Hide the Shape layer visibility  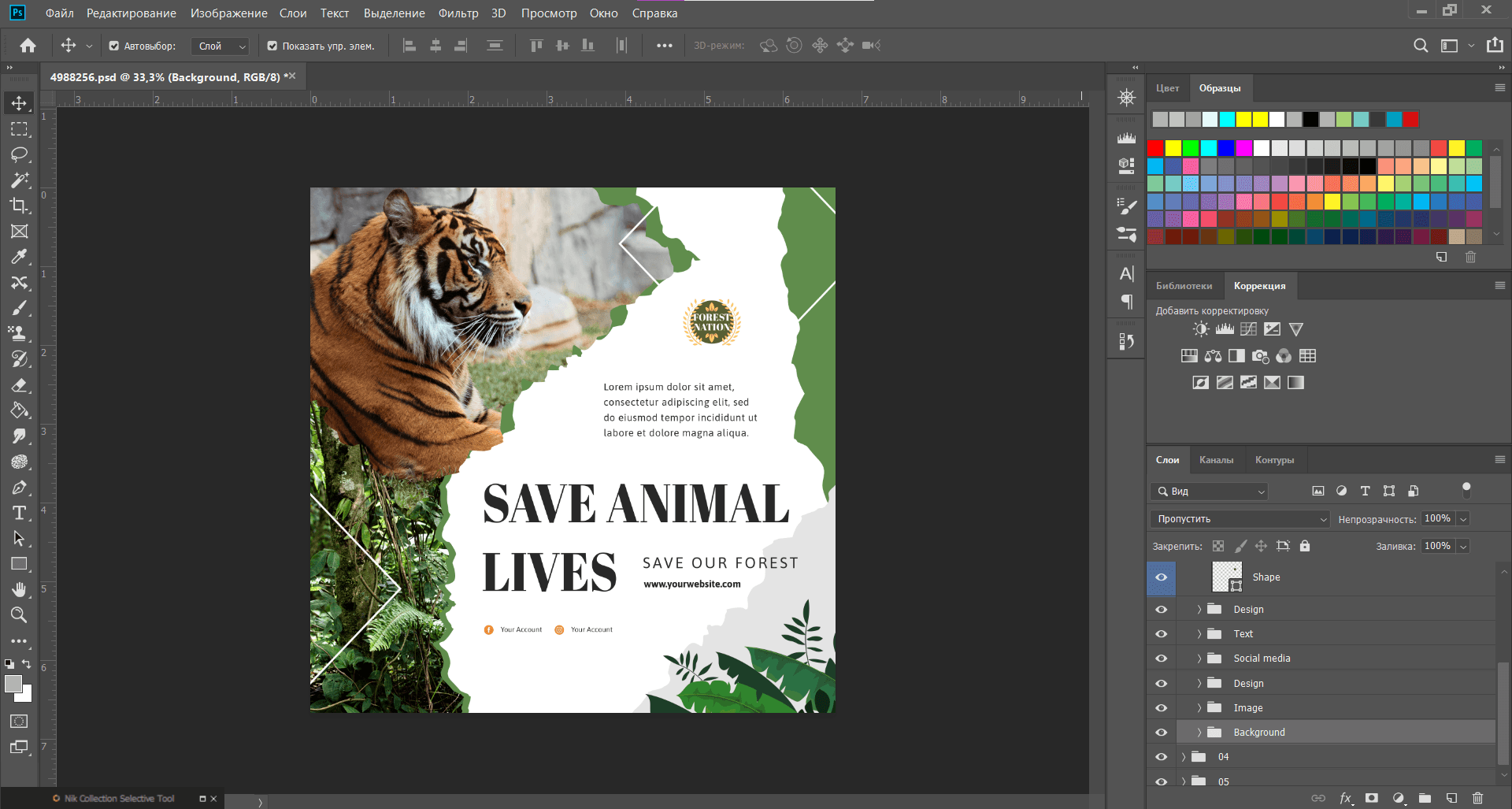[1160, 577]
